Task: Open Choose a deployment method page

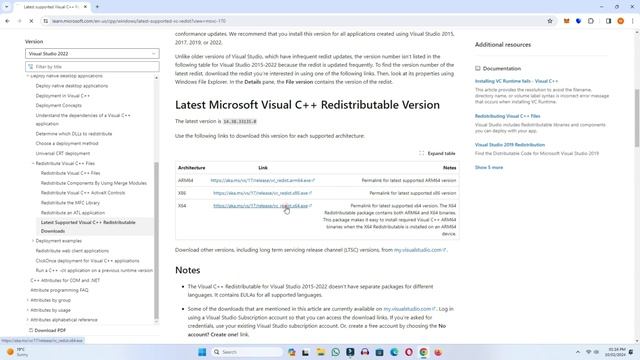Action: [x=67, y=144]
